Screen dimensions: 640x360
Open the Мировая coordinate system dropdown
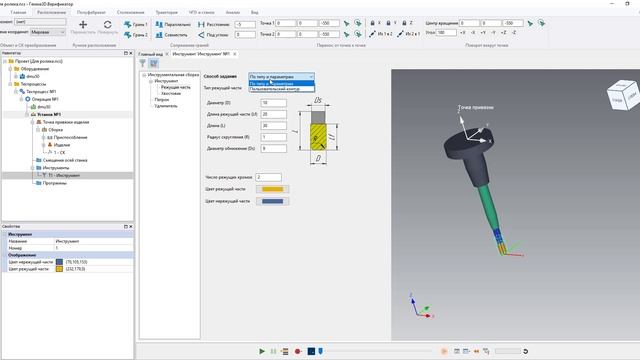pyautogui.click(x=48, y=32)
